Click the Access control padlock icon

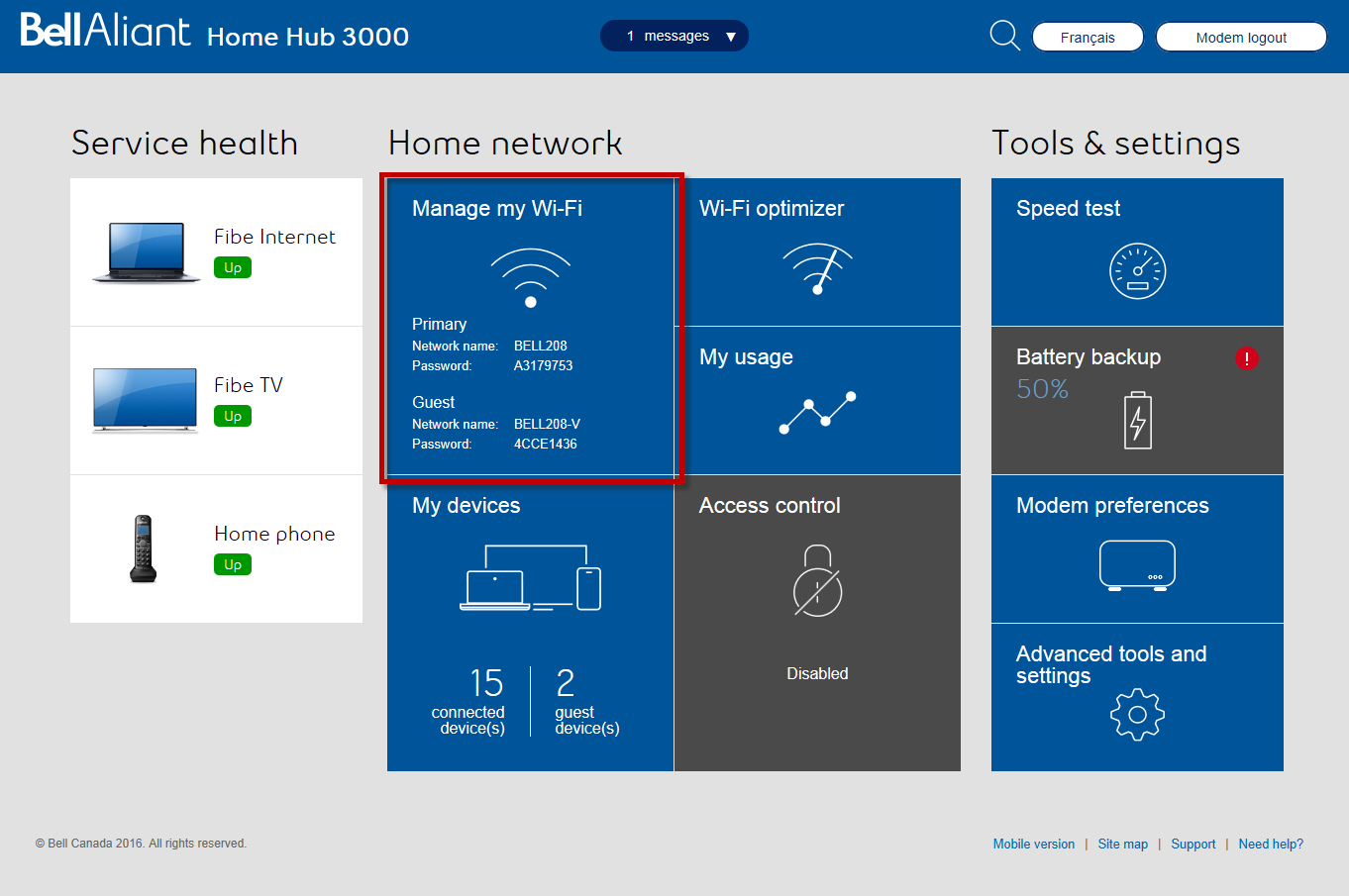coord(818,581)
